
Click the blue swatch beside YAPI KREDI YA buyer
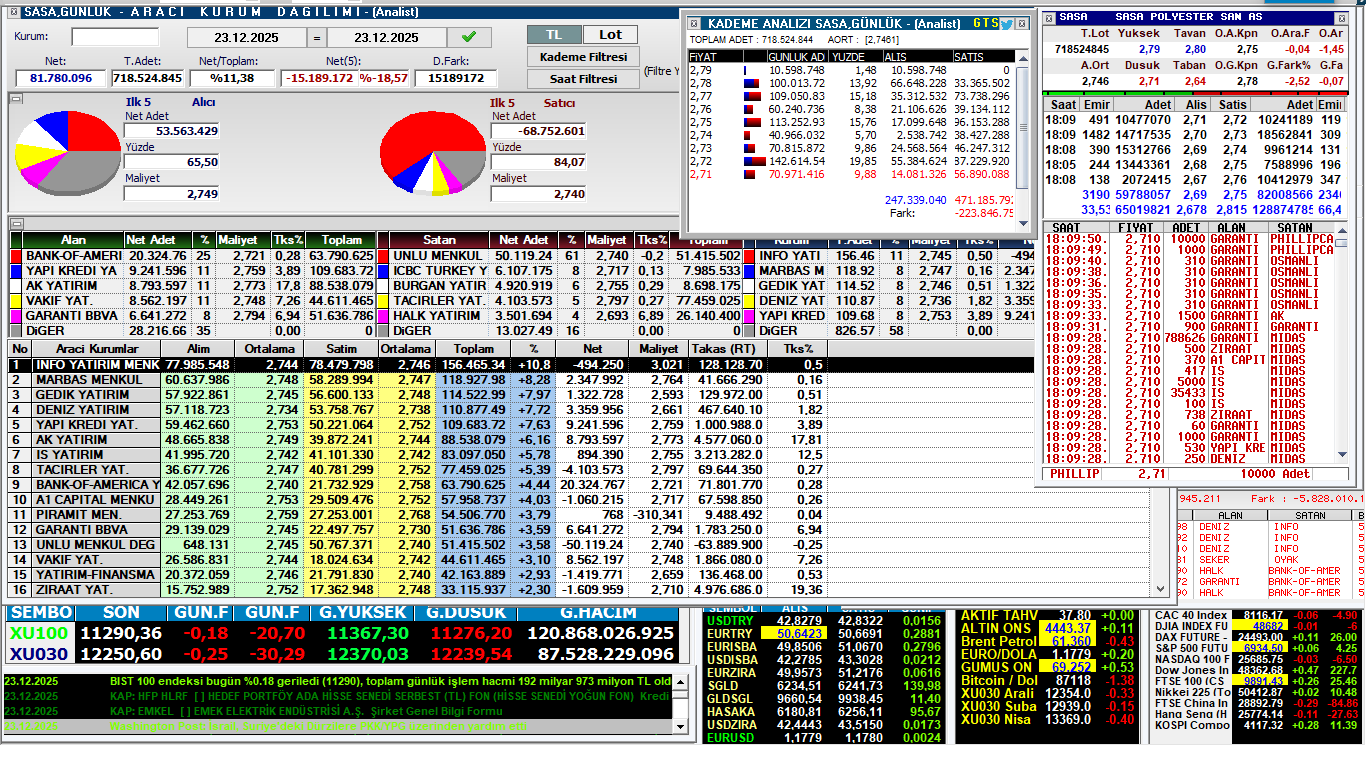16,271
